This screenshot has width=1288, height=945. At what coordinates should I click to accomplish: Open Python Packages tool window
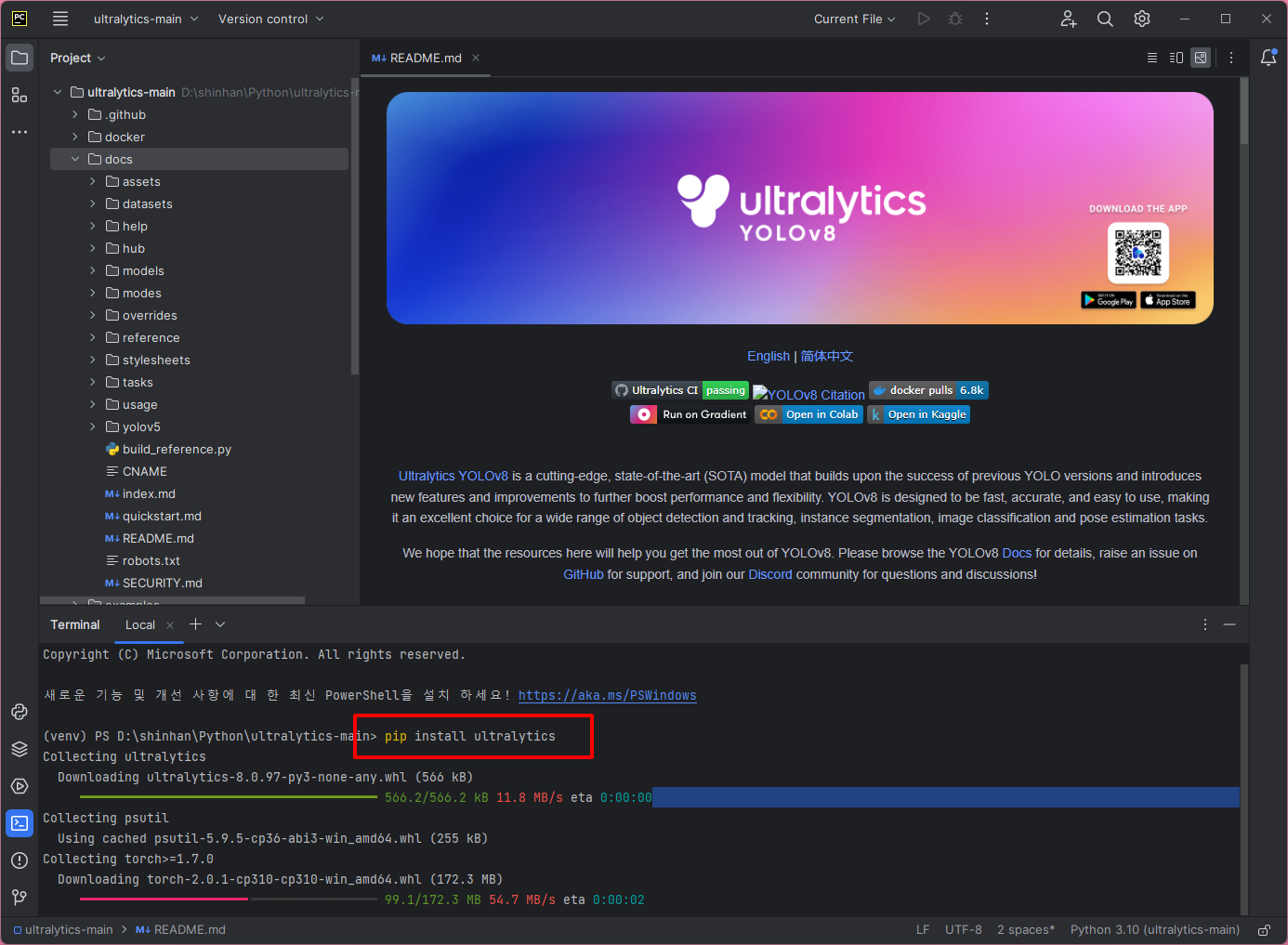point(20,712)
